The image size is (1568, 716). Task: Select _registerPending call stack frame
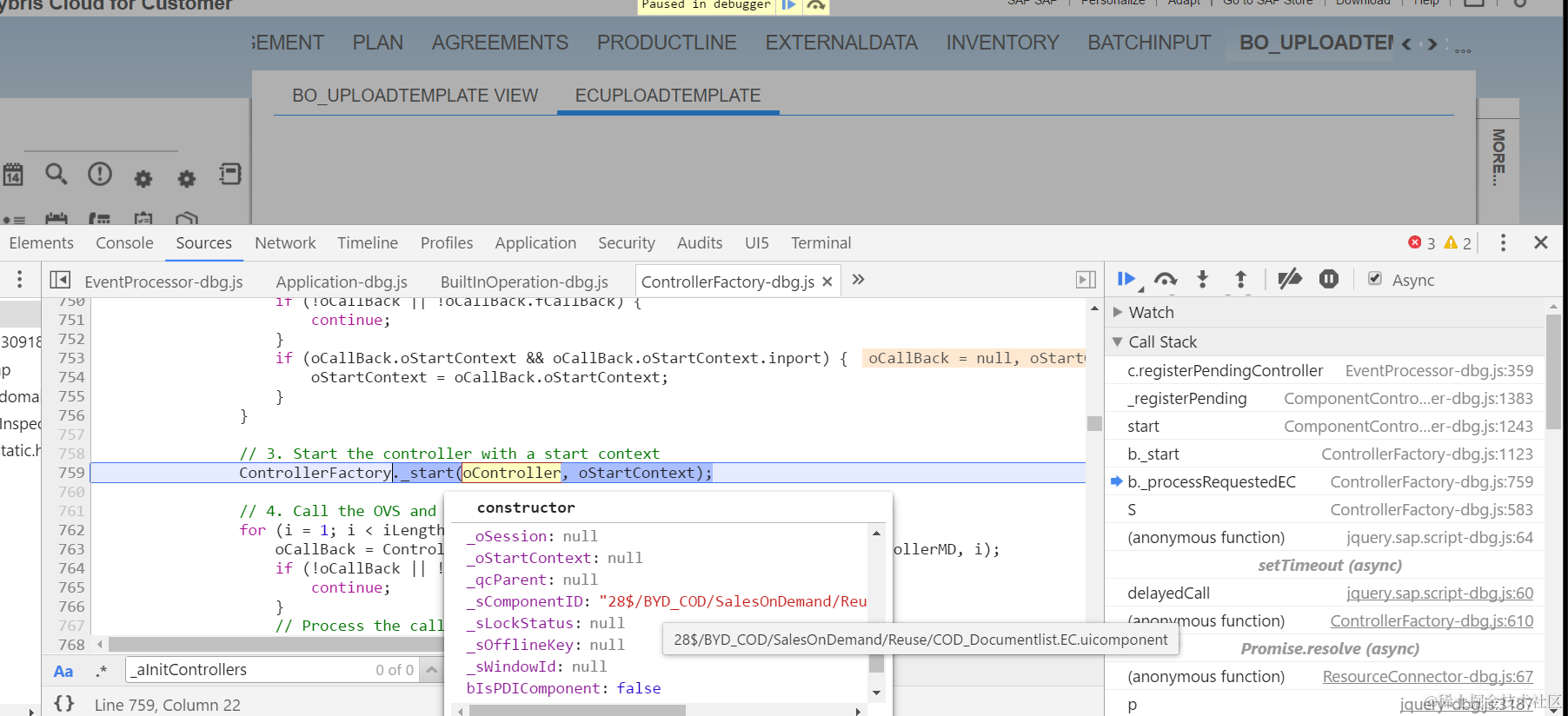click(1325, 399)
